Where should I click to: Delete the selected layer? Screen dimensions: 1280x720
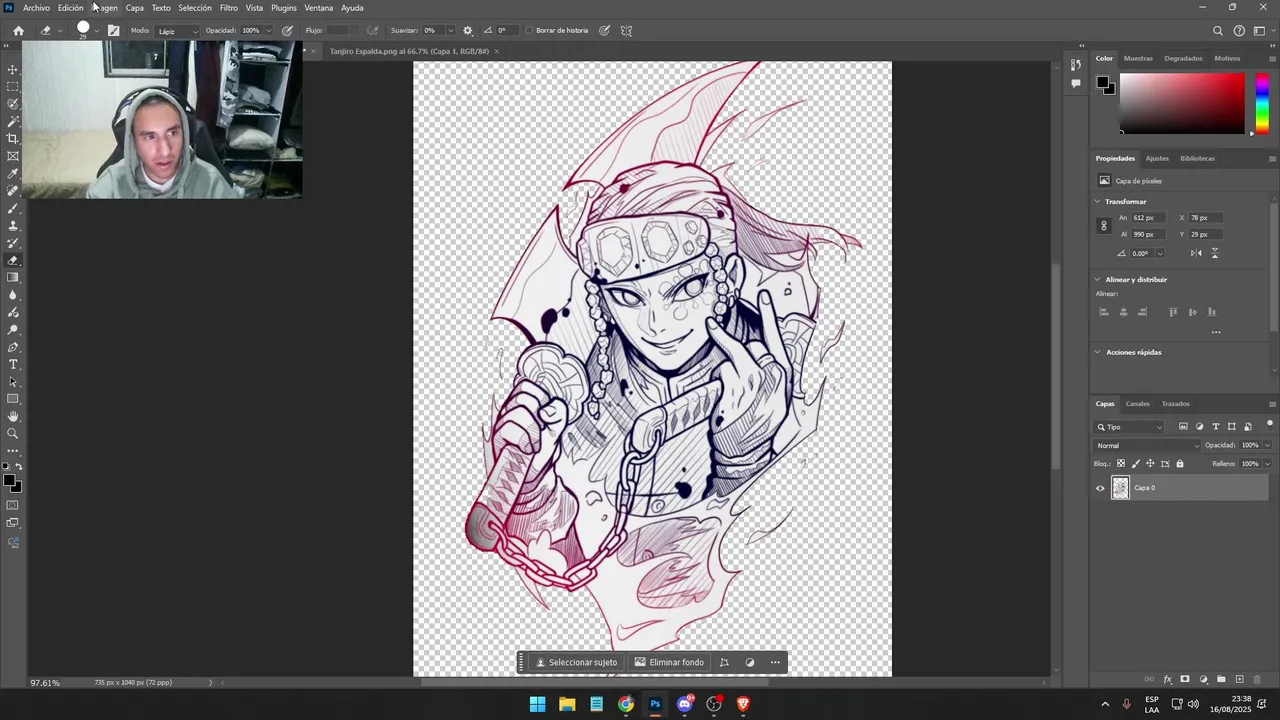pyautogui.click(x=1257, y=679)
